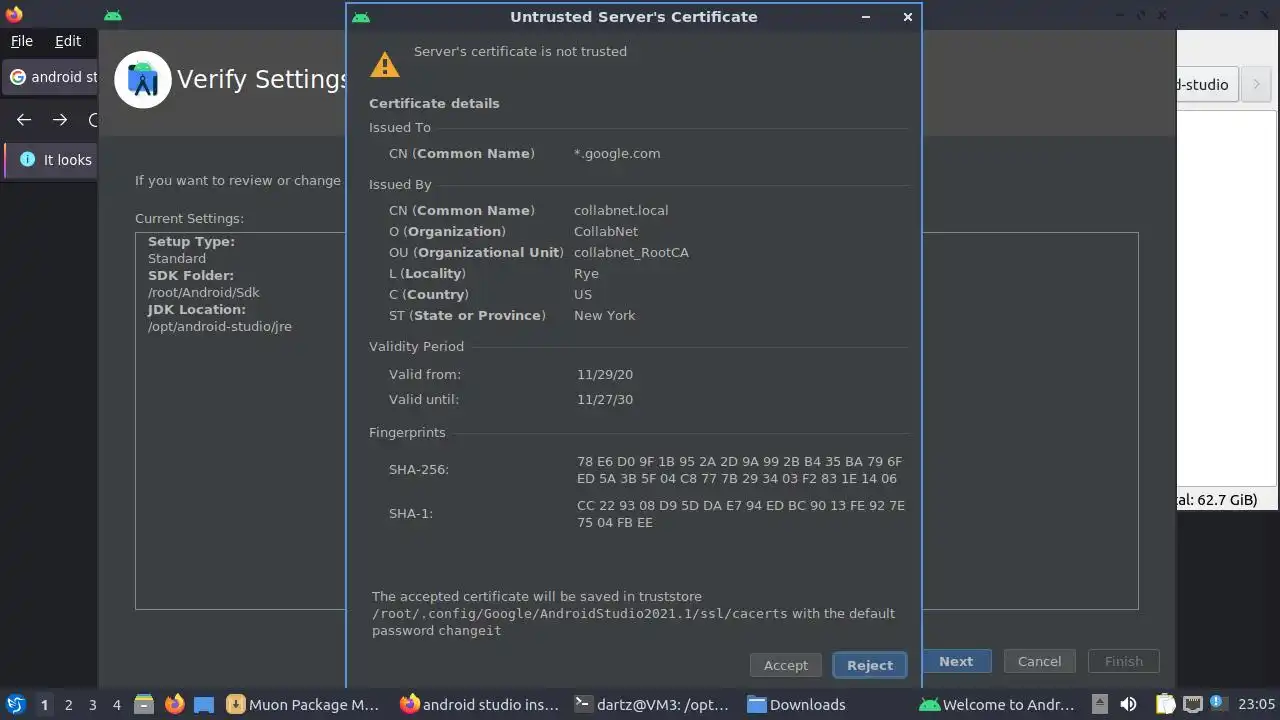Click the notification info icon in system tray
The image size is (1280, 720).
[x=1218, y=703]
